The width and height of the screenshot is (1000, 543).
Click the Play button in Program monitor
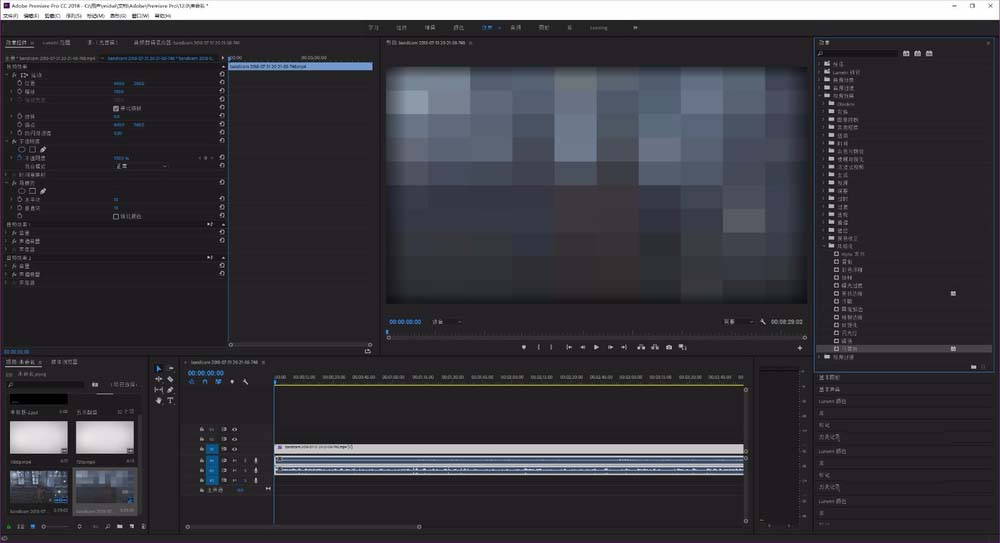596,347
